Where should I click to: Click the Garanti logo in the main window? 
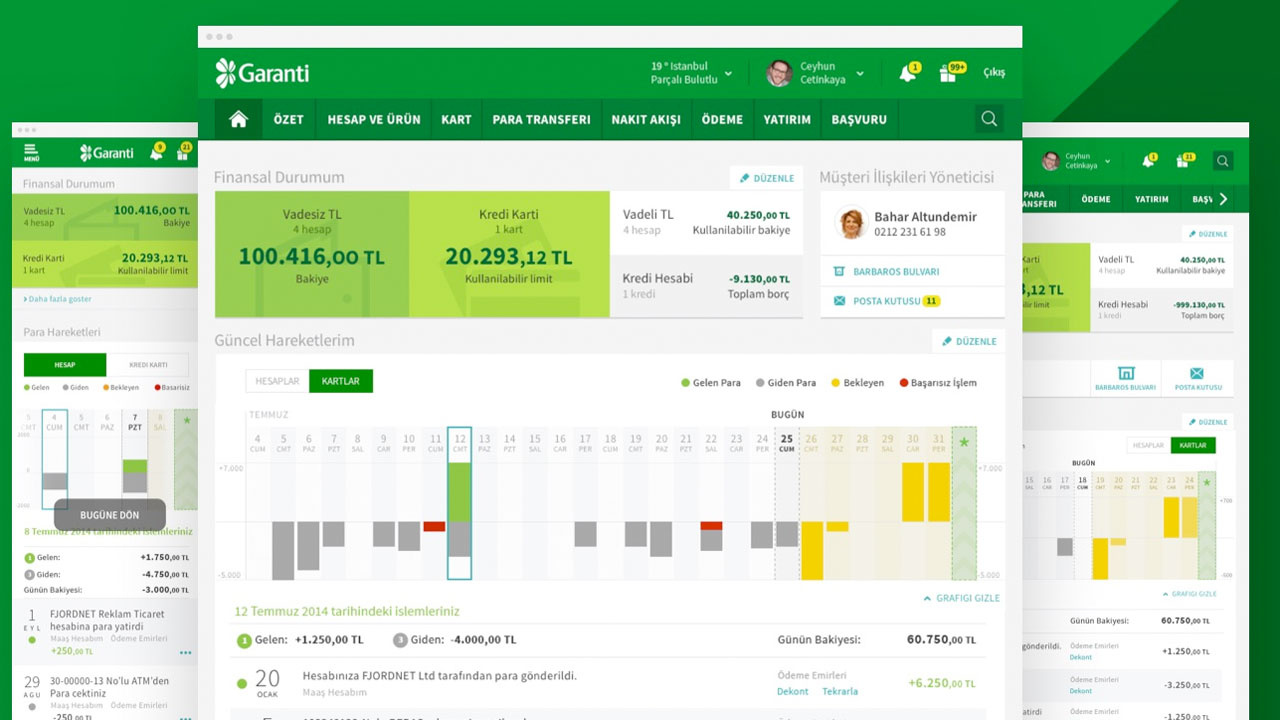coord(262,73)
